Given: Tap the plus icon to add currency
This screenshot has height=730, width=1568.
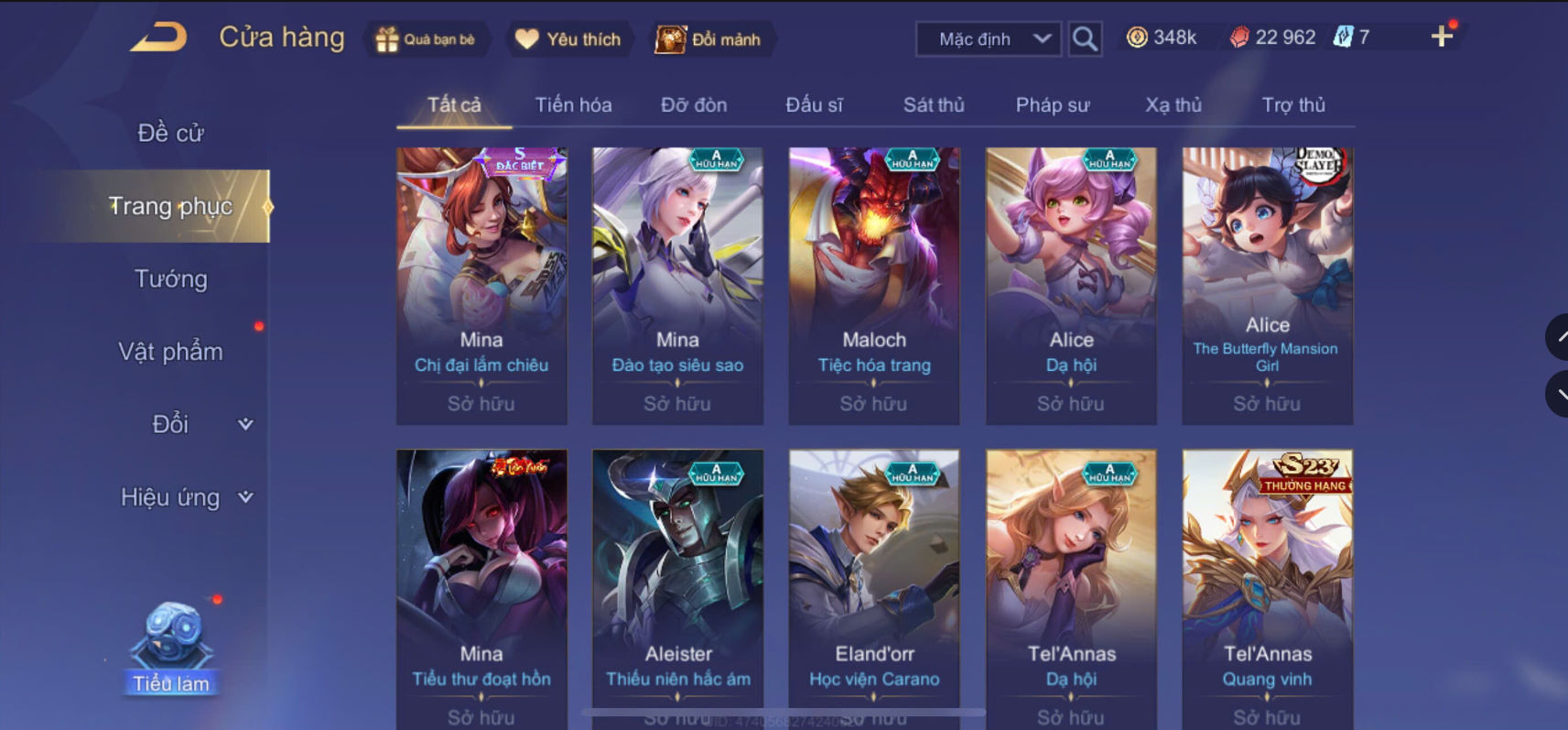Looking at the screenshot, I should pos(1442,37).
